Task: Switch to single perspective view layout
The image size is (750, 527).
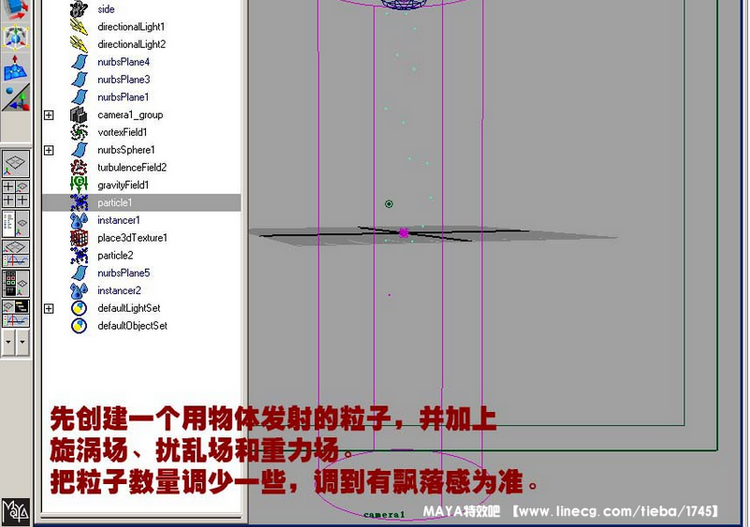Action: point(16,164)
